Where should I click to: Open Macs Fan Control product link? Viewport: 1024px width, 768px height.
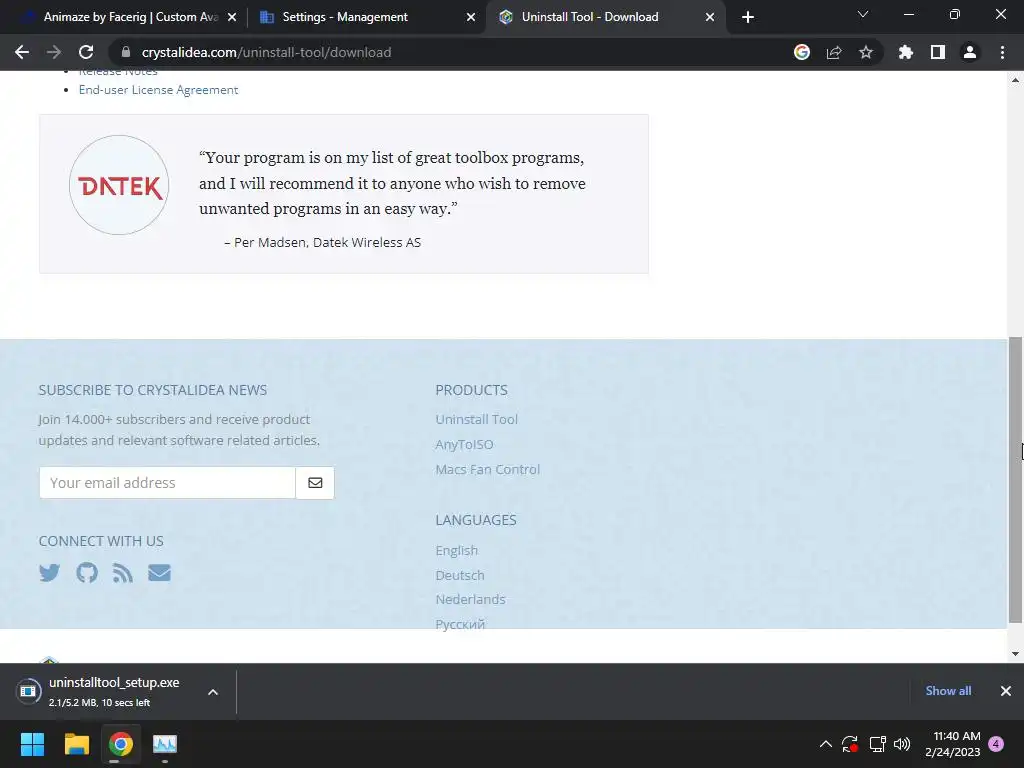point(488,469)
